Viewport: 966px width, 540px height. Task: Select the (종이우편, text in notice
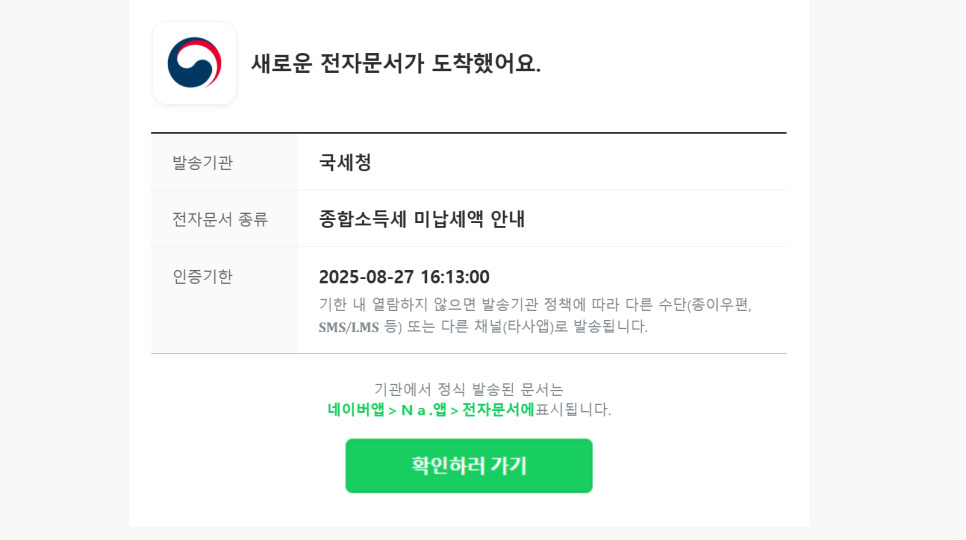click(x=719, y=305)
